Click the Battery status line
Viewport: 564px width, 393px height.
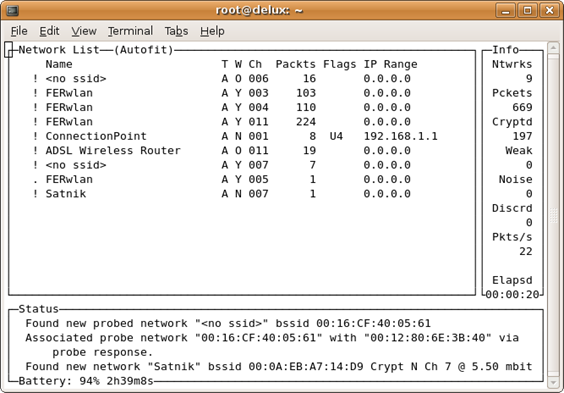[x=86, y=381]
